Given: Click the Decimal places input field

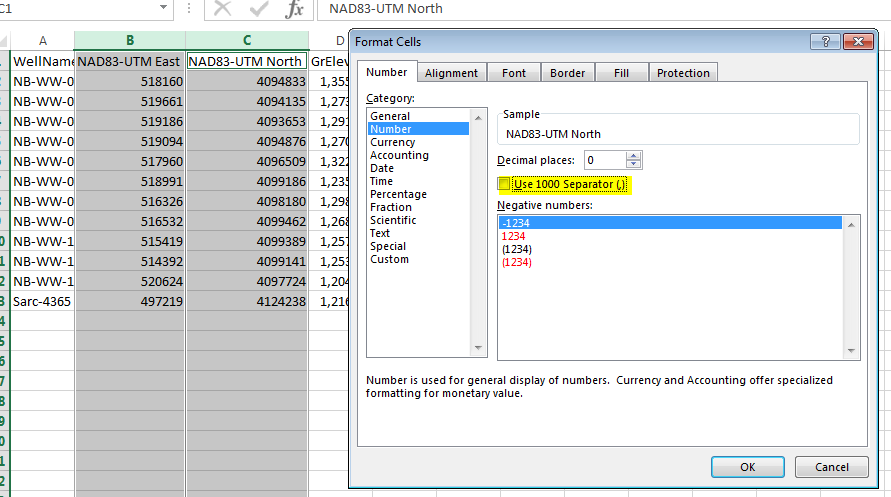Looking at the screenshot, I should [605, 160].
